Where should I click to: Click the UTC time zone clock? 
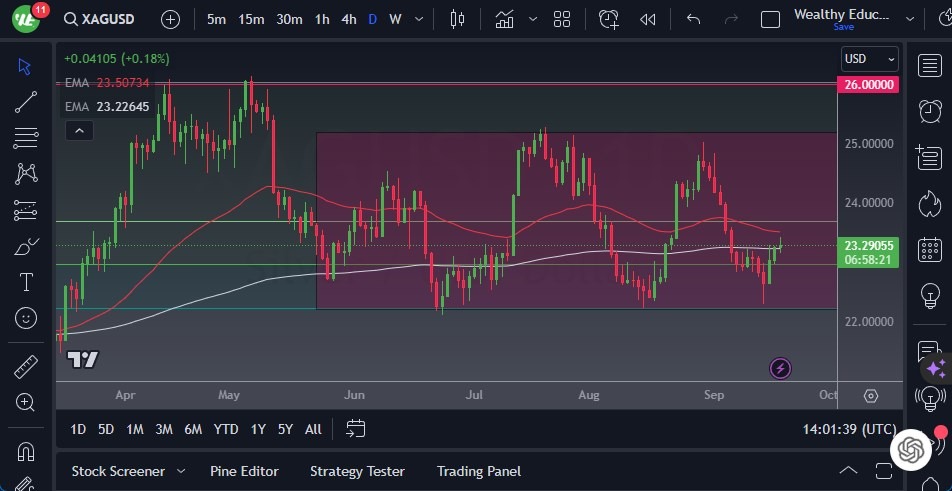(849, 429)
